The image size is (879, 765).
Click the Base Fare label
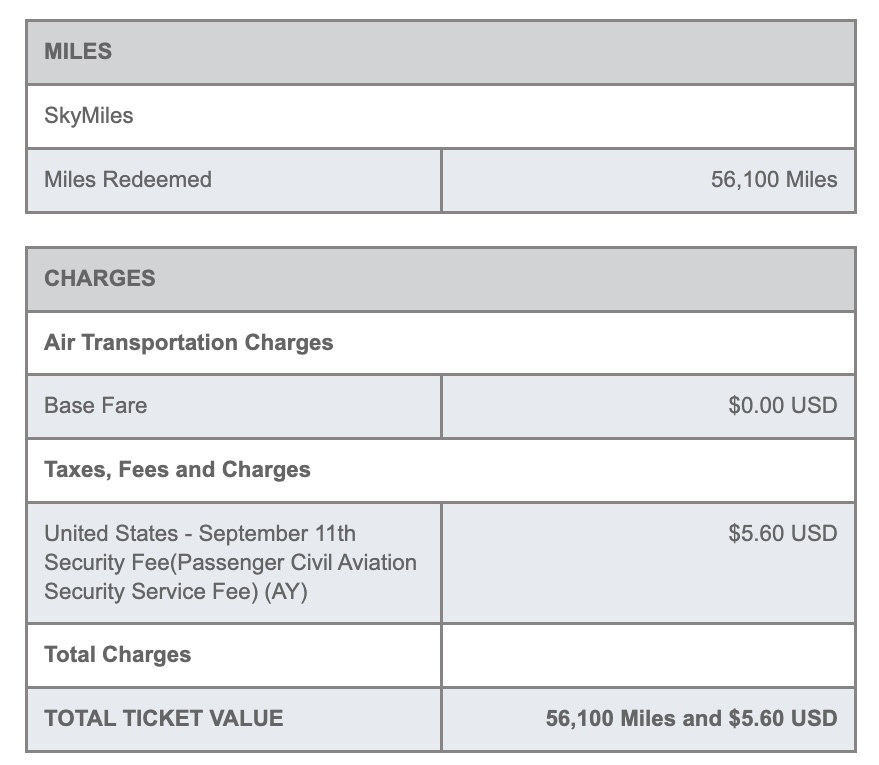(x=95, y=406)
